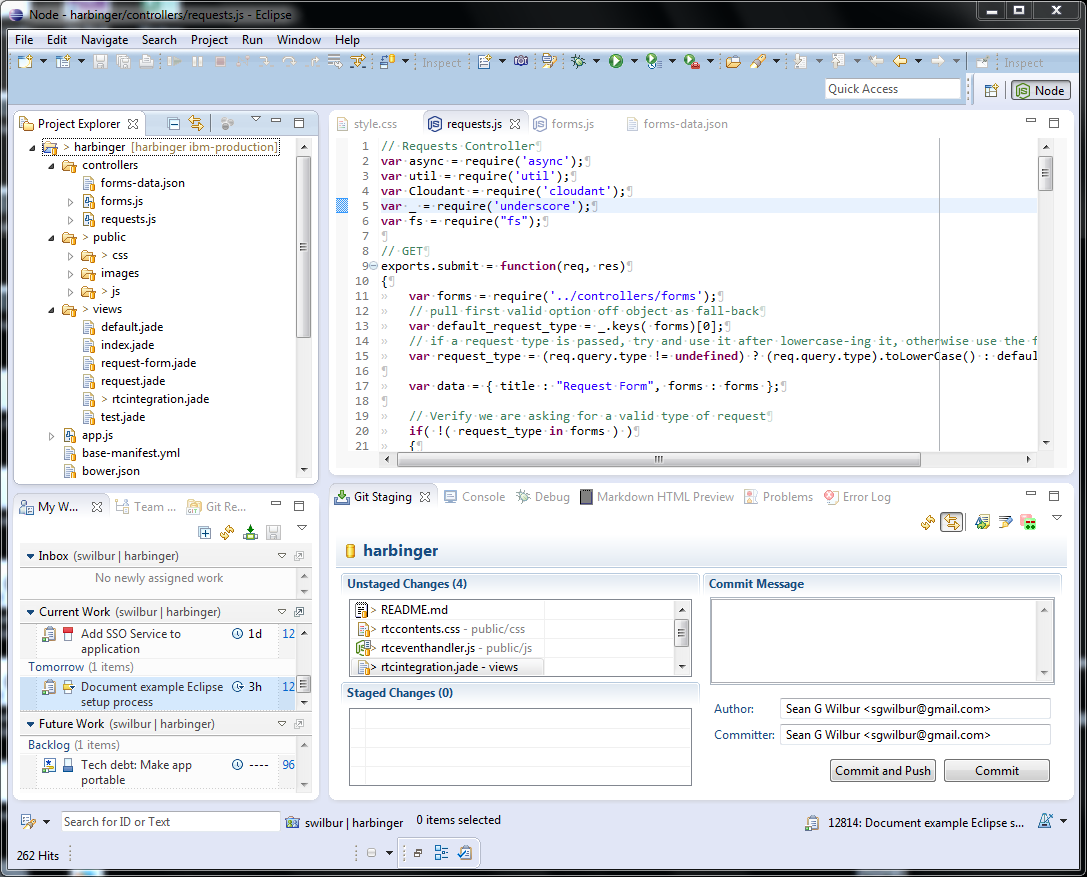This screenshot has height=877, width=1087.
Task: Collapse the Current Work section
Action: coord(31,612)
